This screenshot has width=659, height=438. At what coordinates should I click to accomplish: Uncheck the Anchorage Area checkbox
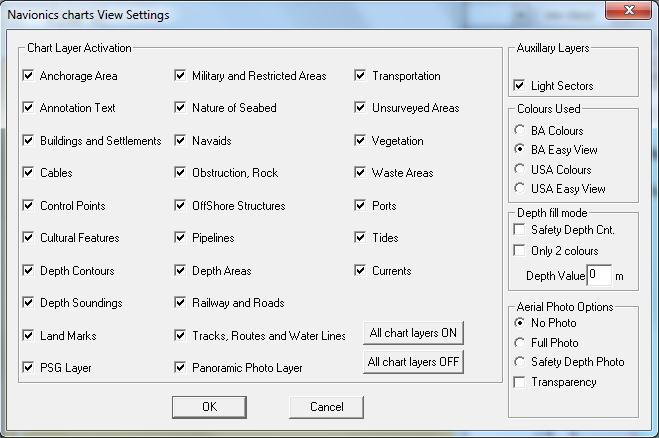click(x=28, y=76)
